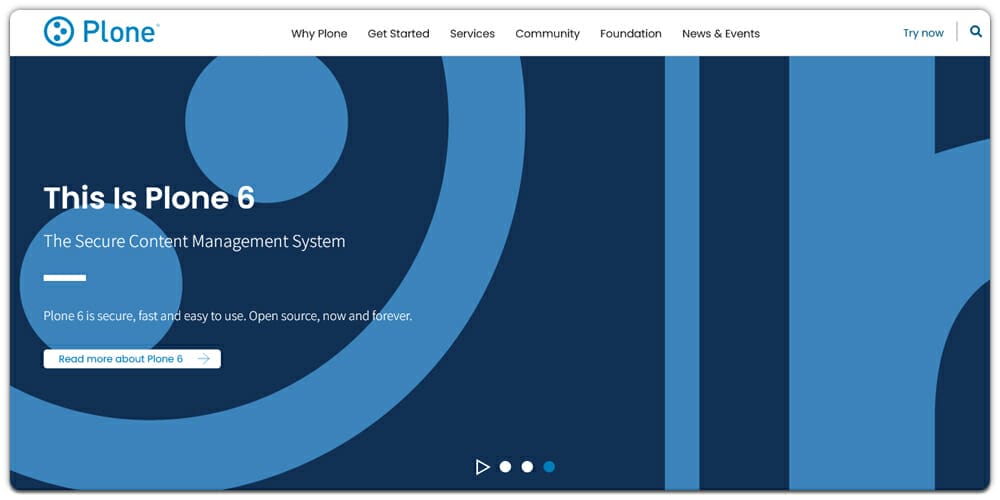Viewport: 1000px width, 500px height.
Task: Click the This Is Plone 6 heading
Action: (149, 198)
